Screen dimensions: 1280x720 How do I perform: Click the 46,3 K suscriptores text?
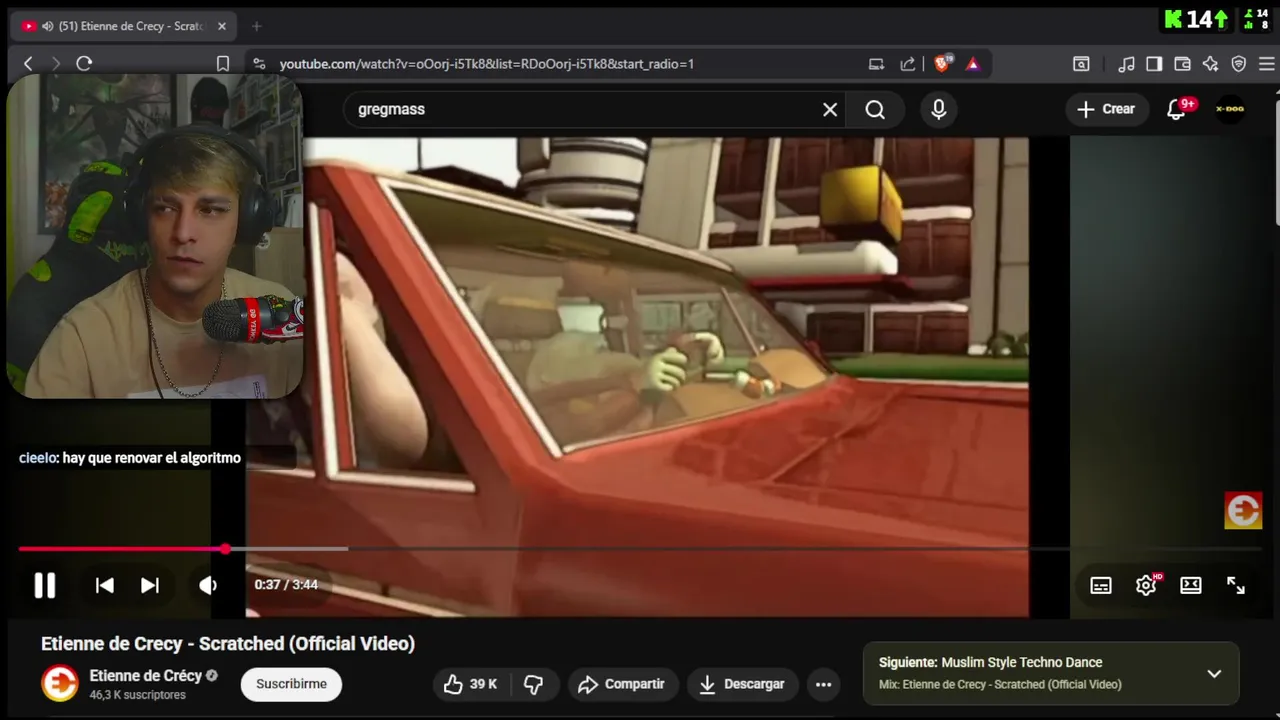(137, 695)
